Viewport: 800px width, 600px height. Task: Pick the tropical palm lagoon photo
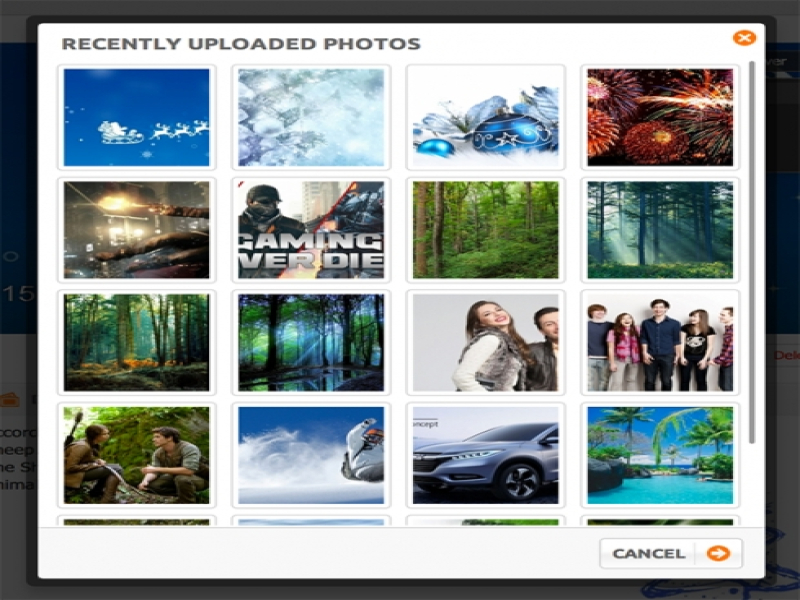tap(660, 455)
